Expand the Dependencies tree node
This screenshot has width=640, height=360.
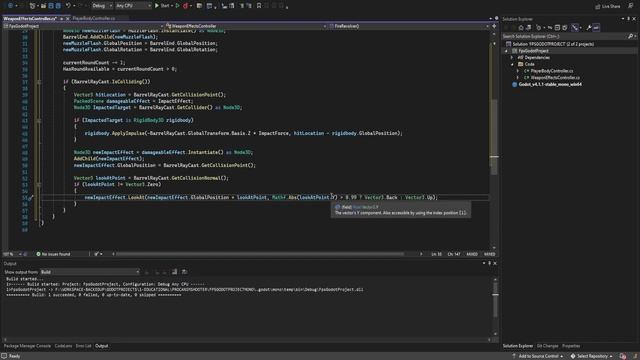pyautogui.click(x=512, y=58)
